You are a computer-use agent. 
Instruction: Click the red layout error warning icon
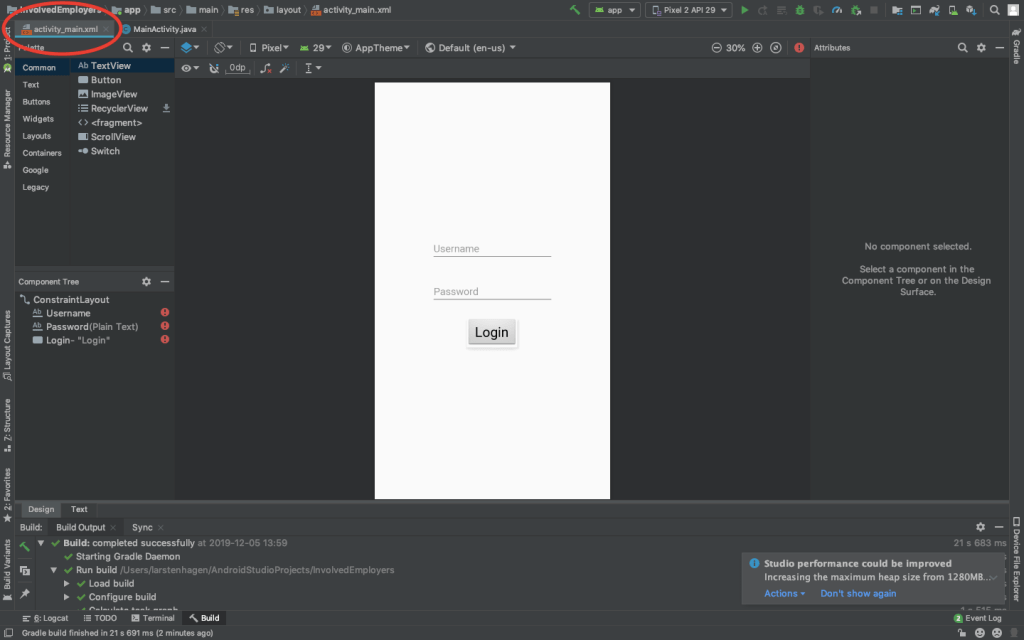click(x=798, y=48)
